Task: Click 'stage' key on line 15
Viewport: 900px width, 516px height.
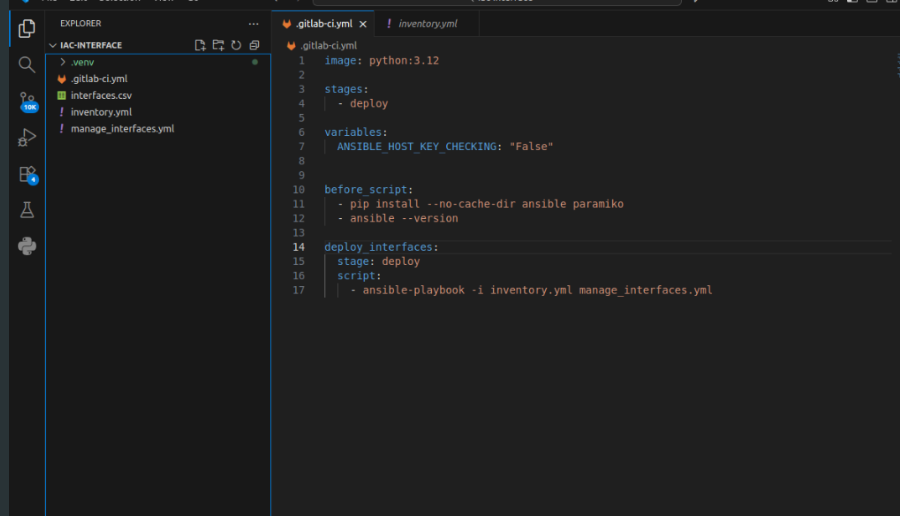Action: [353, 262]
